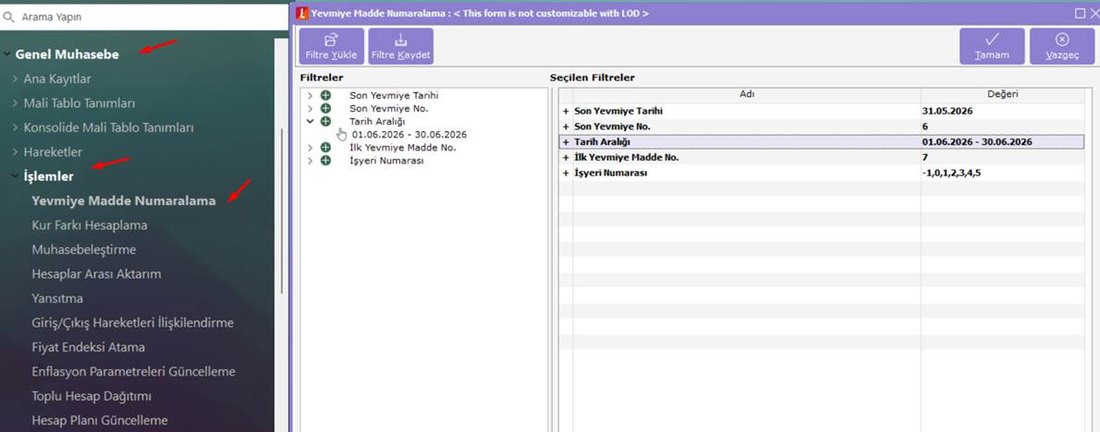Click the sidebar vertical scrollbar

pos(282,210)
